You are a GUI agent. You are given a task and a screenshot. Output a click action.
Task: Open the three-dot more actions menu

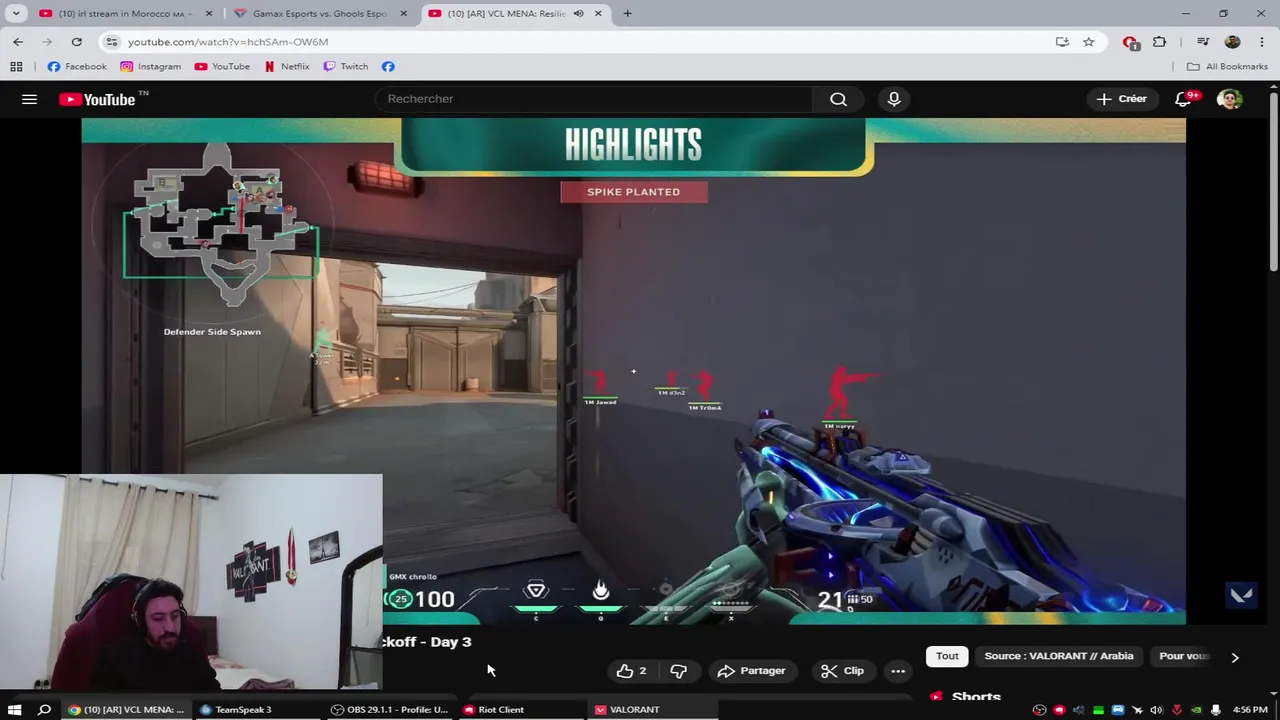898,671
